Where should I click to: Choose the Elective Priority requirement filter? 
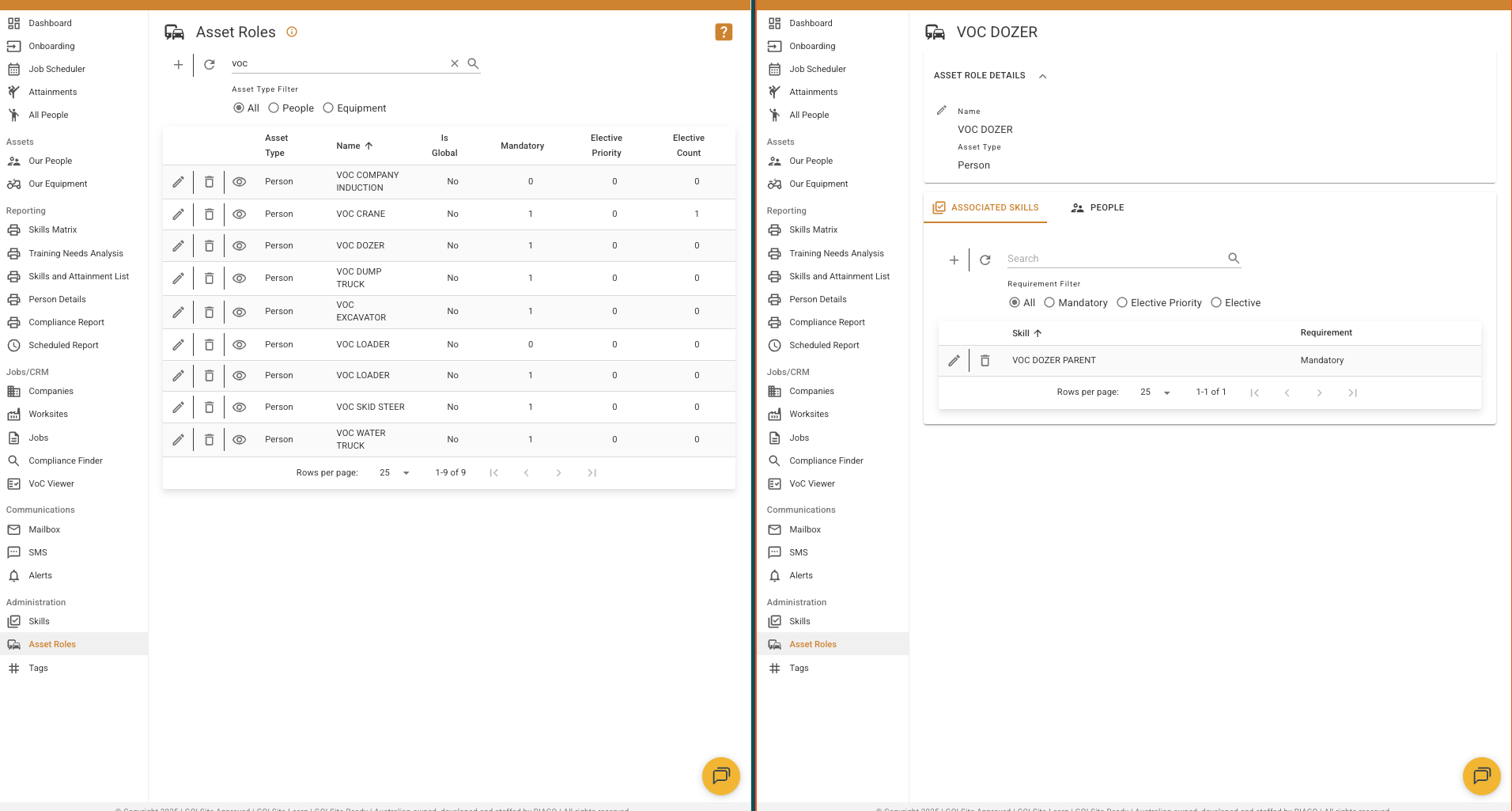1122,303
